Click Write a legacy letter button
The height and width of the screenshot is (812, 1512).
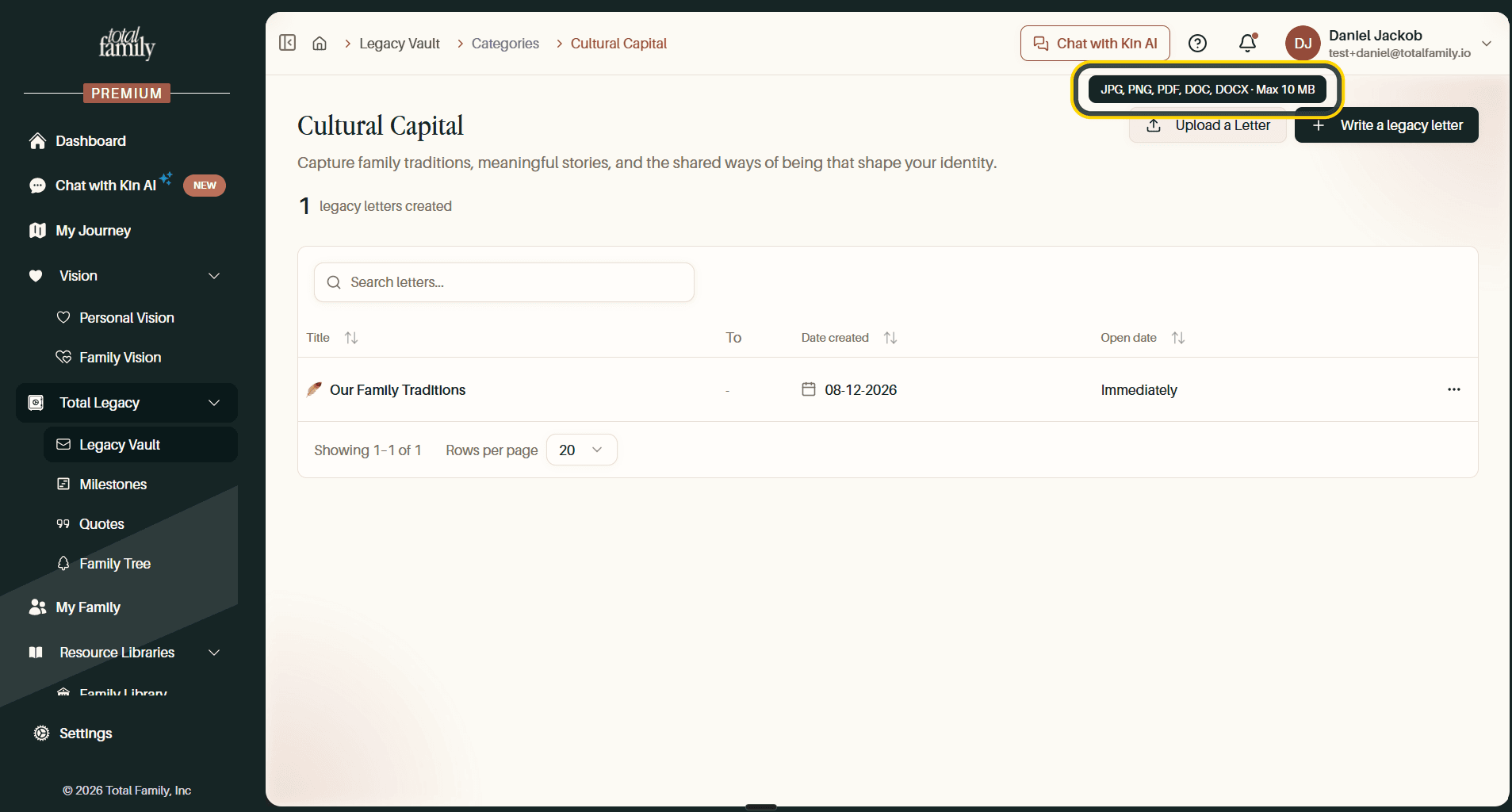(1386, 125)
